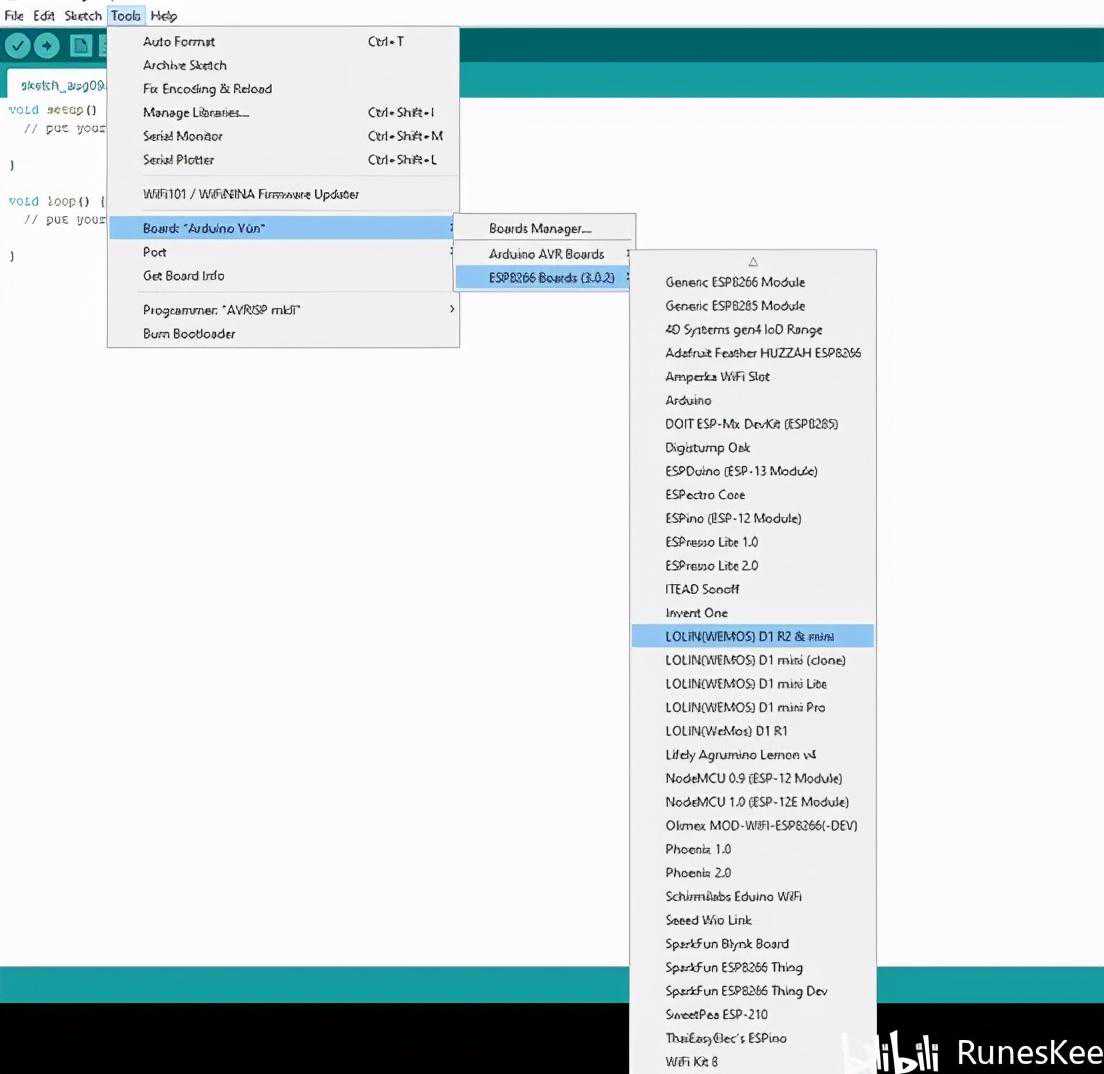Select Schirmilabs Eduino WiFi
Screen dimensions: 1104x1074
(x=753, y=896)
